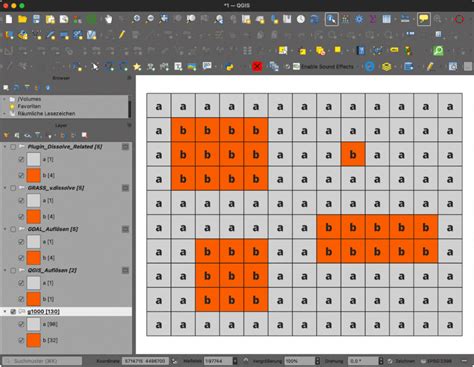Viewport: 474px width, 367px height.
Task: Select the Pan Map hand tool
Action: 108,19
